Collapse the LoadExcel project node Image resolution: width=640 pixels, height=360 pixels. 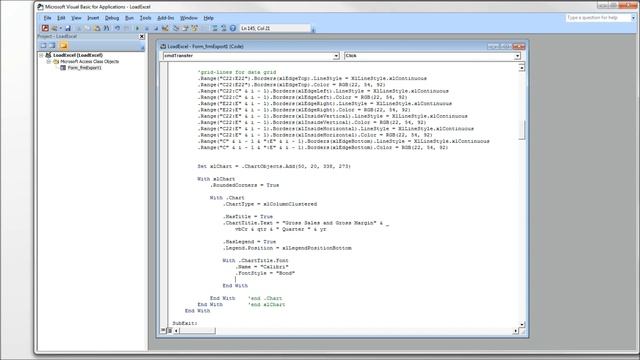tap(41, 55)
